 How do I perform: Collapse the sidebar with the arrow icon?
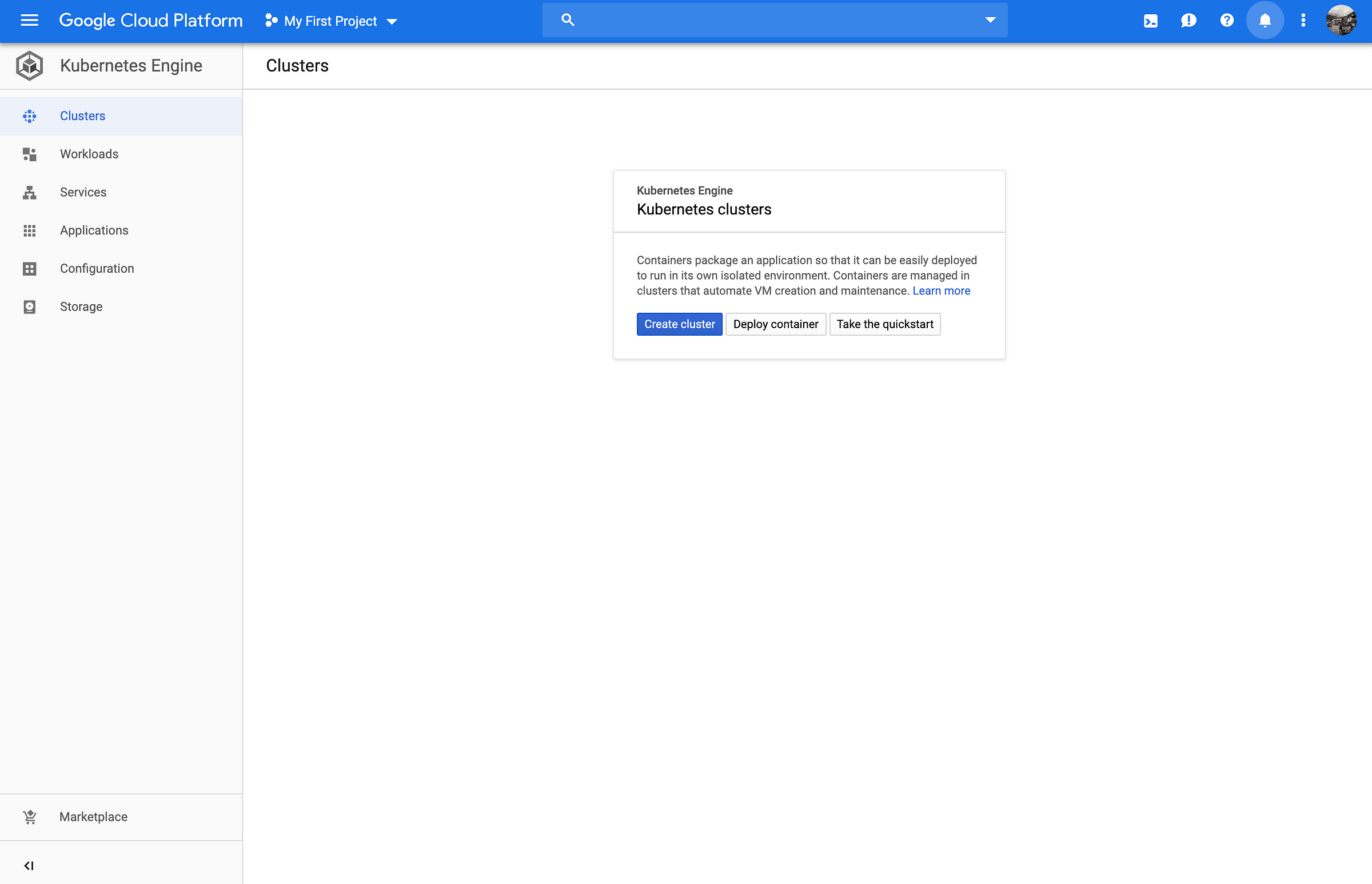pos(29,865)
